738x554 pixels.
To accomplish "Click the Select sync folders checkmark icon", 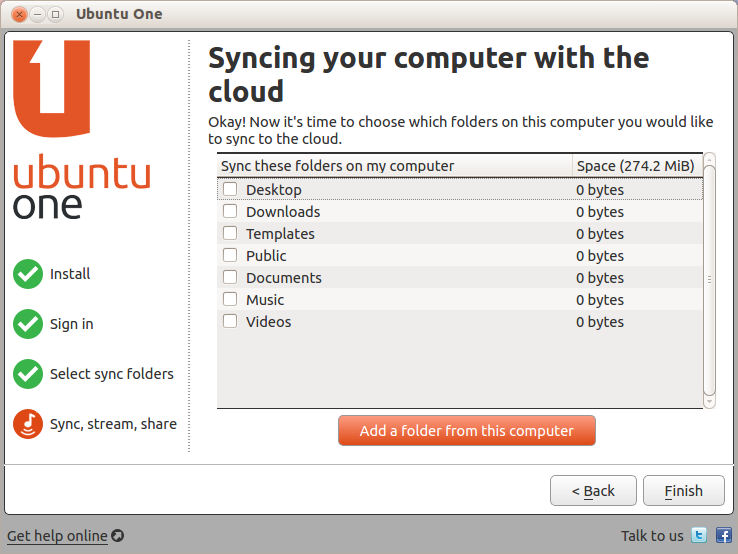I will tap(28, 374).
